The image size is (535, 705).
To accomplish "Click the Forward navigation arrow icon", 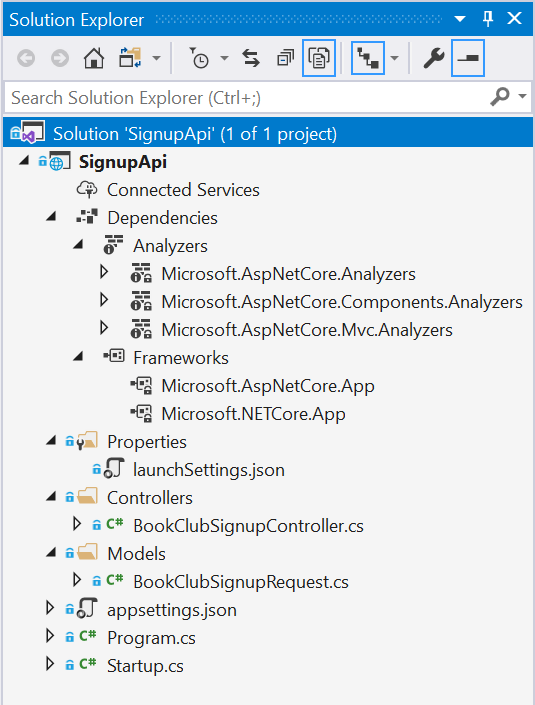I will point(60,58).
